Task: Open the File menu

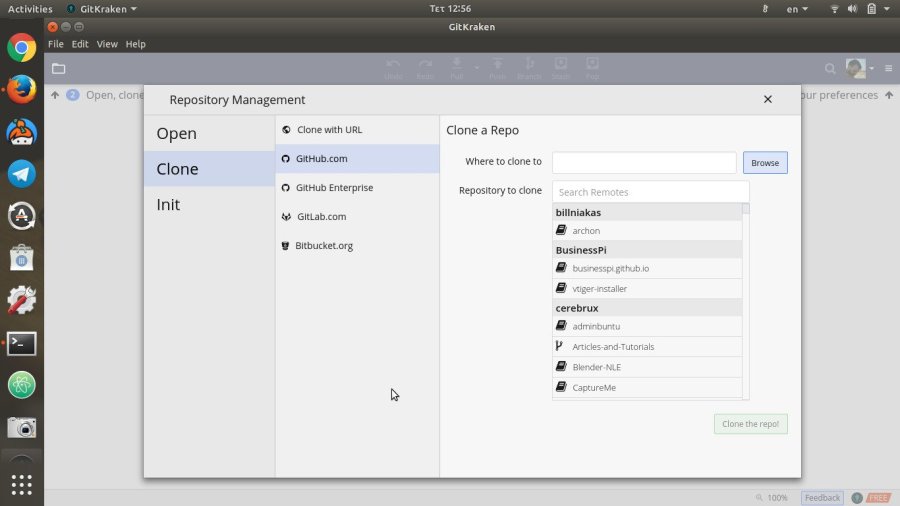Action: [x=56, y=44]
